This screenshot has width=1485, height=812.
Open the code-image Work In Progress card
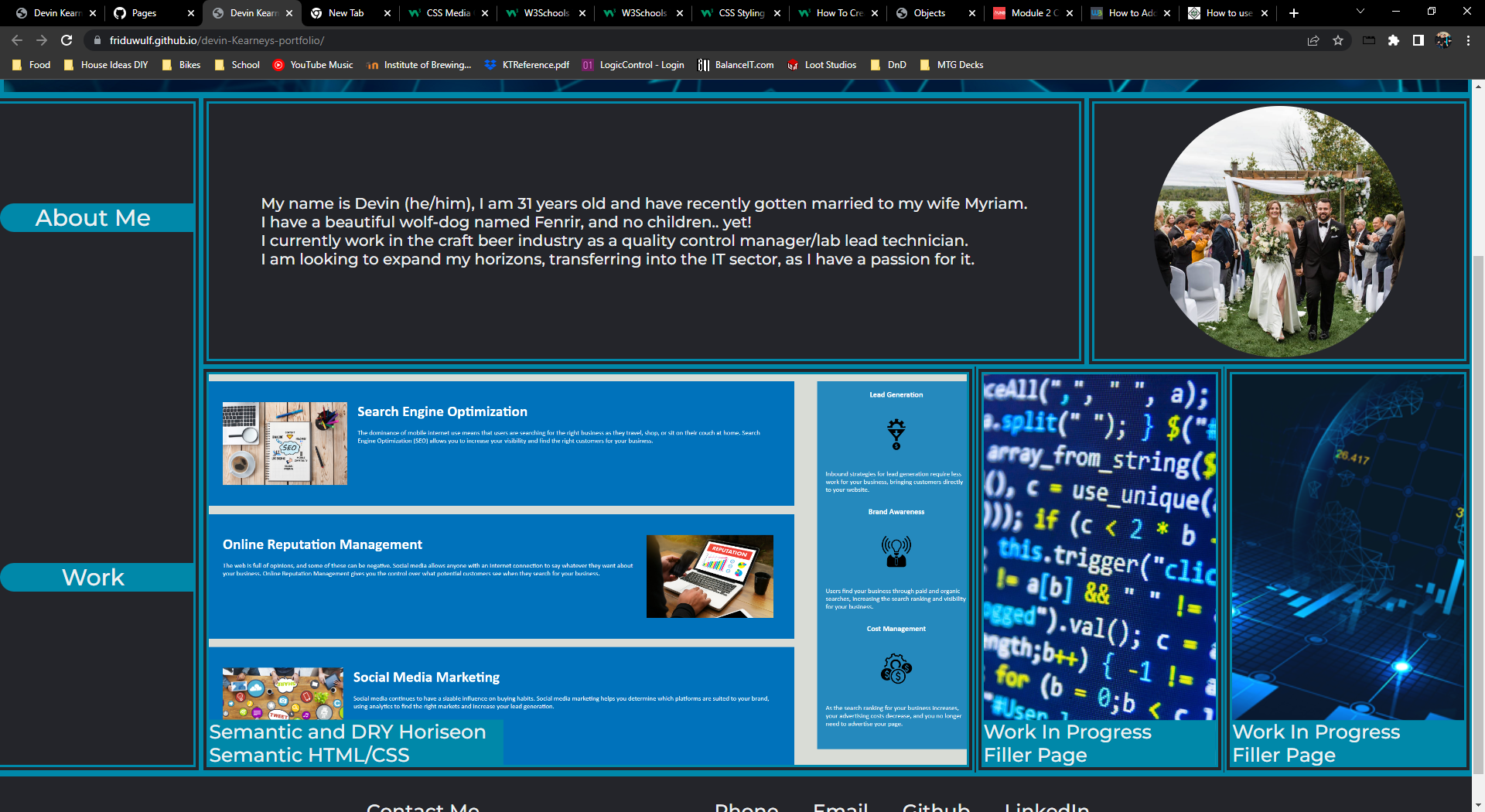(x=1100, y=570)
